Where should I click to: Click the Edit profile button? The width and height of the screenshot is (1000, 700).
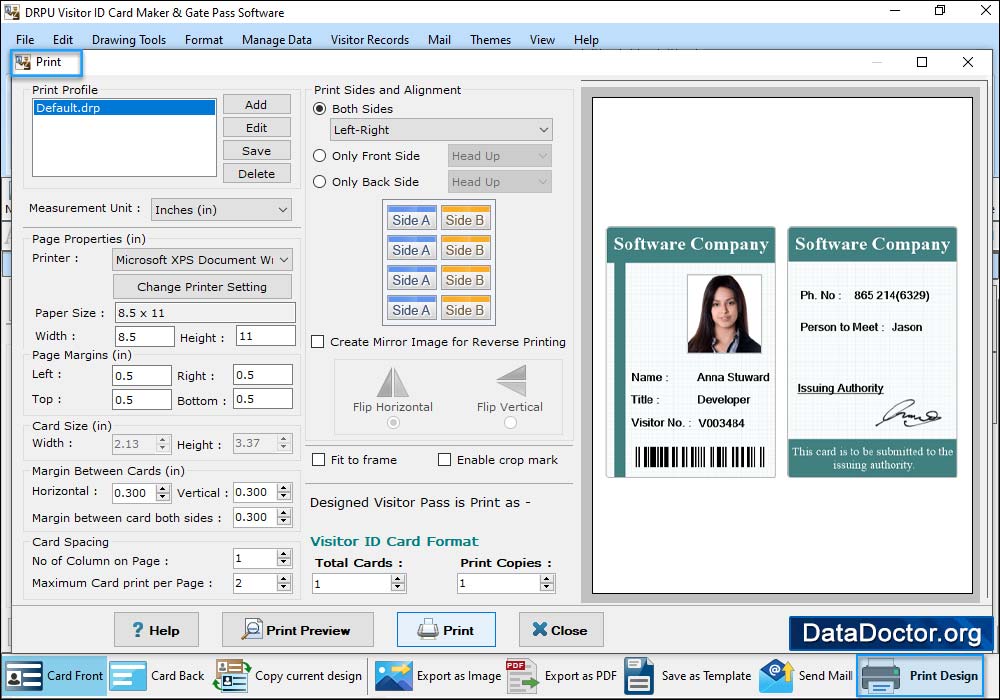pyautogui.click(x=256, y=128)
